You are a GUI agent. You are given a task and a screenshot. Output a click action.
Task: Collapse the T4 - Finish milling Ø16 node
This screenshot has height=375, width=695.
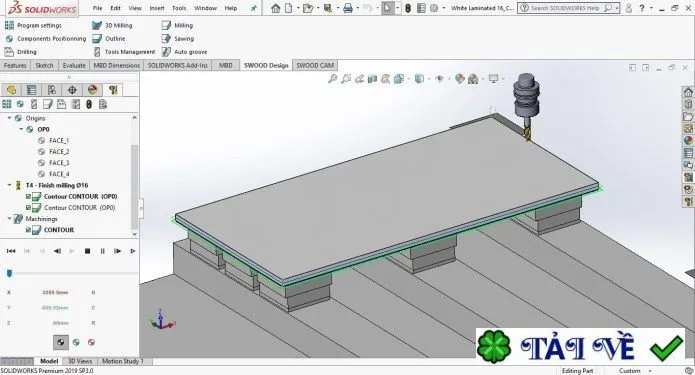(9, 185)
